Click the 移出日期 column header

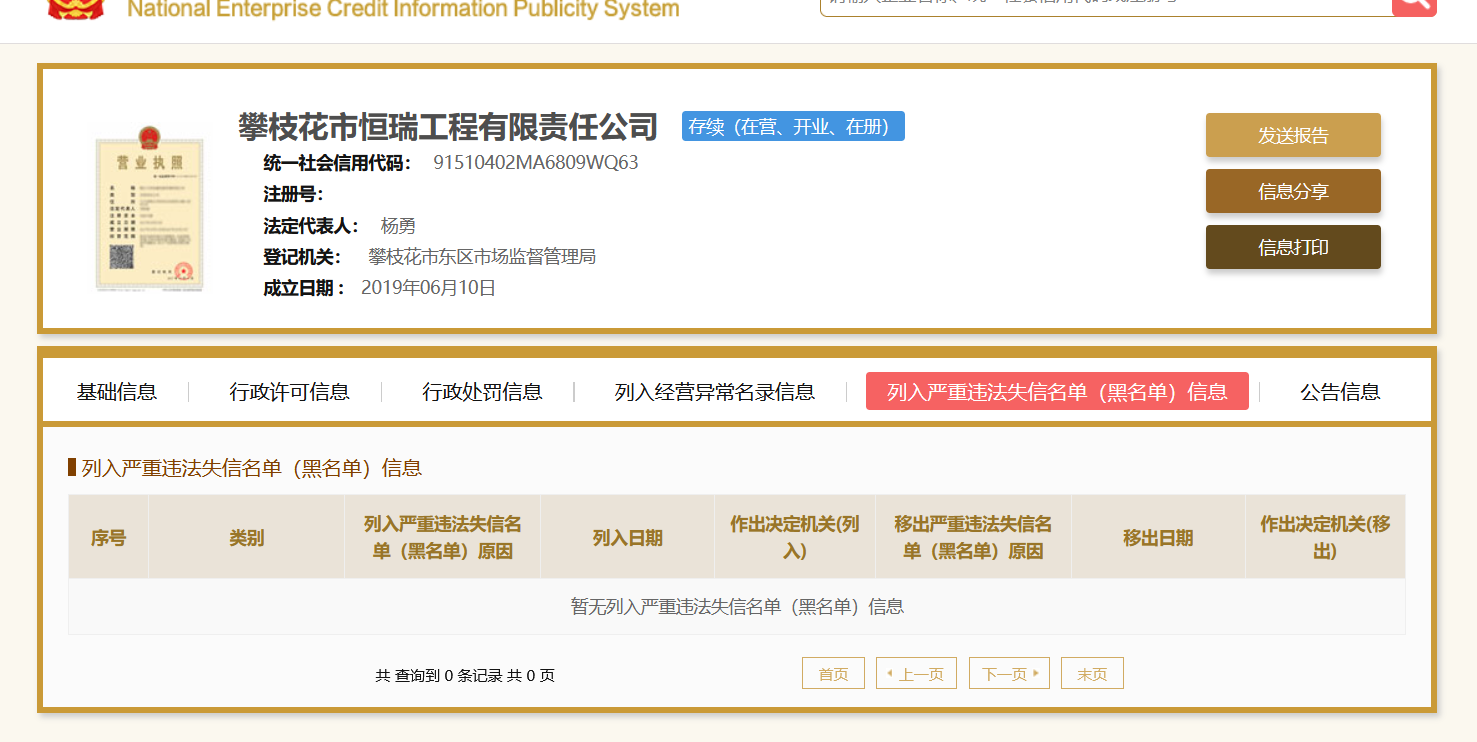1158,537
